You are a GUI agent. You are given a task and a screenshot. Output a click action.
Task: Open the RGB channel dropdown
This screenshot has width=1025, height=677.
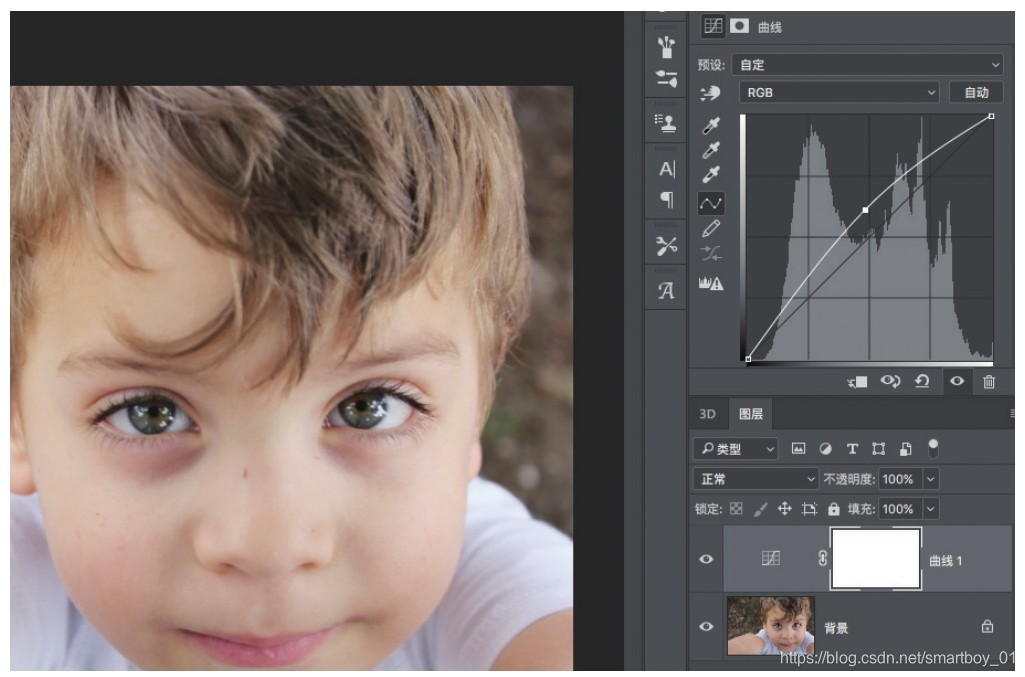coord(839,92)
